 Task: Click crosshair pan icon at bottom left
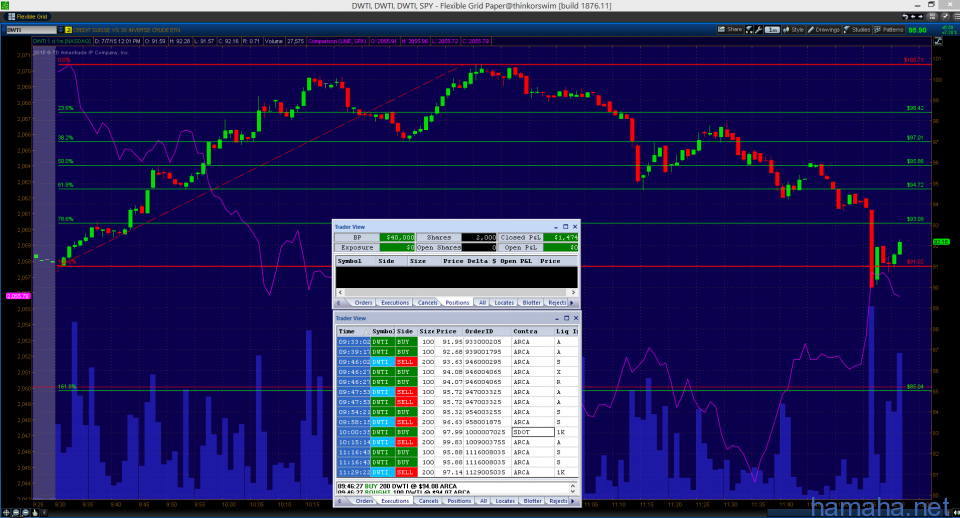(x=6, y=512)
